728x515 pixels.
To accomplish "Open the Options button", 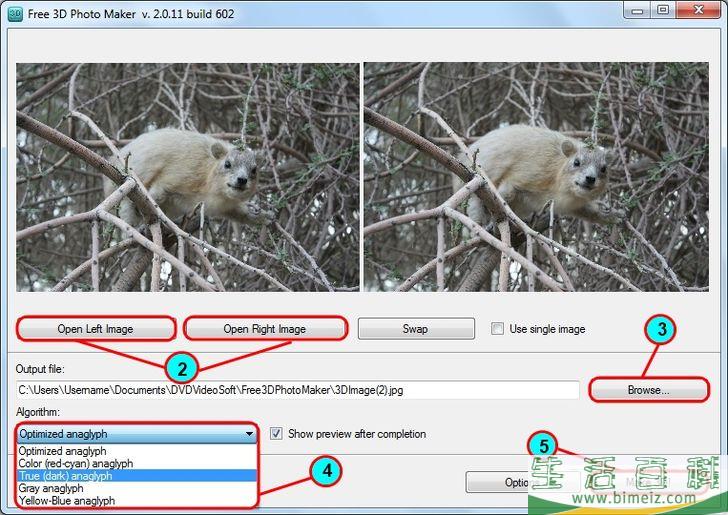I will [495, 482].
